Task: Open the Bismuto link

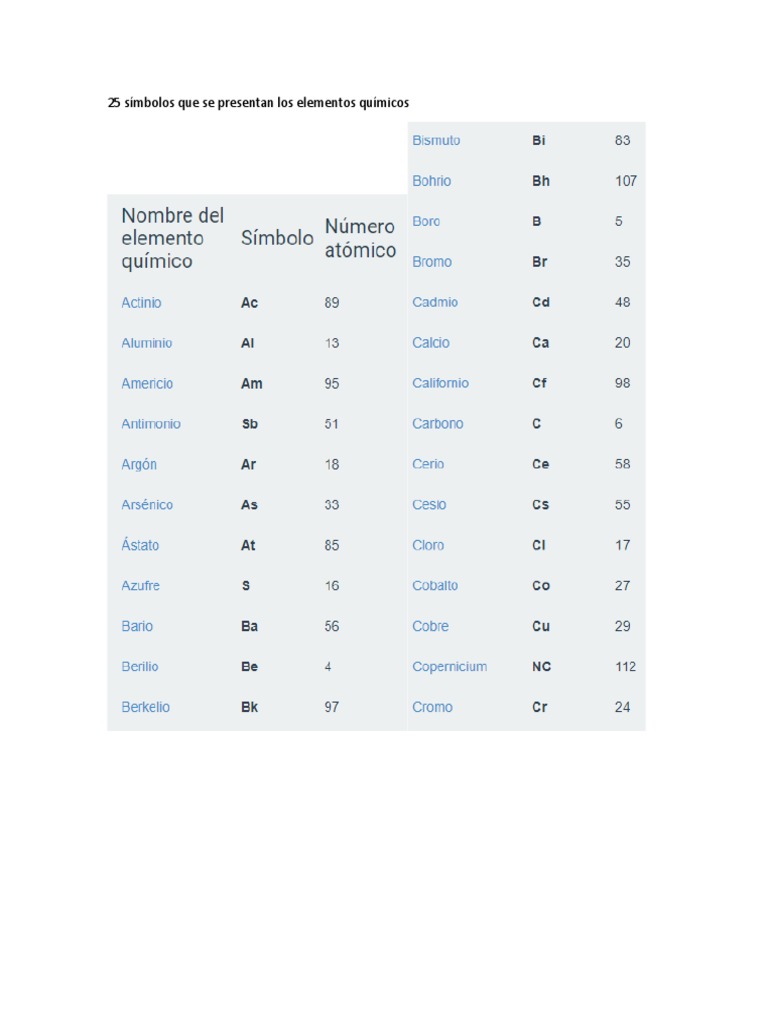Action: click(x=436, y=141)
